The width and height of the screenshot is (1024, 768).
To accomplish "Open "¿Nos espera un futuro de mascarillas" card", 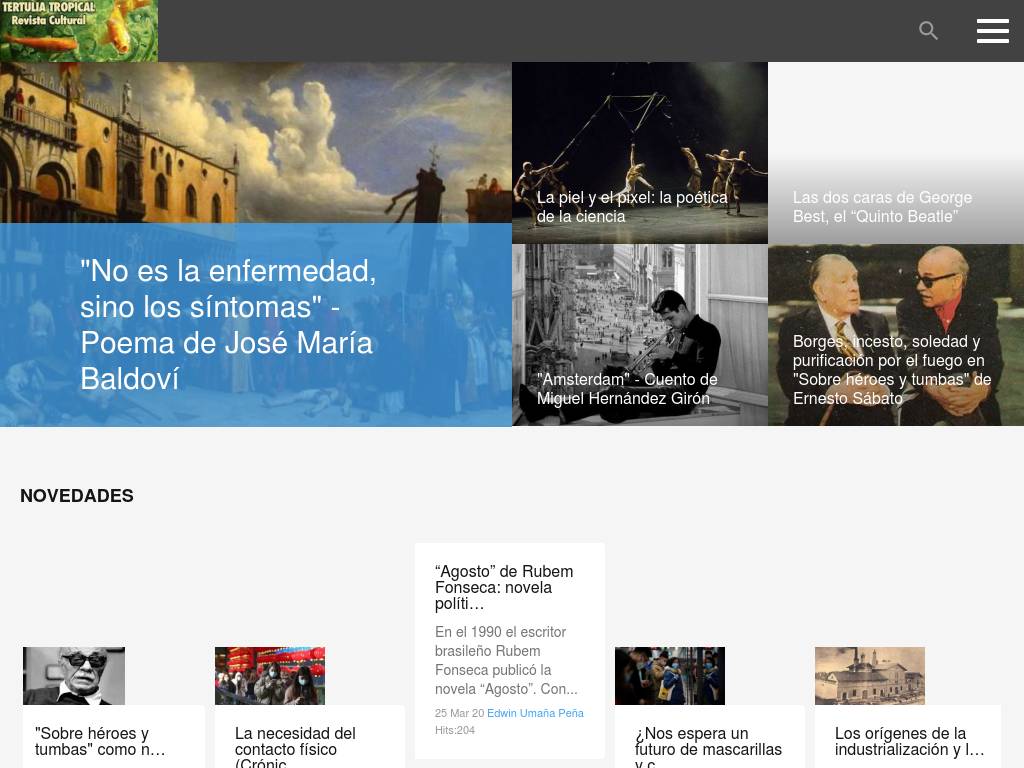I will click(708, 745).
